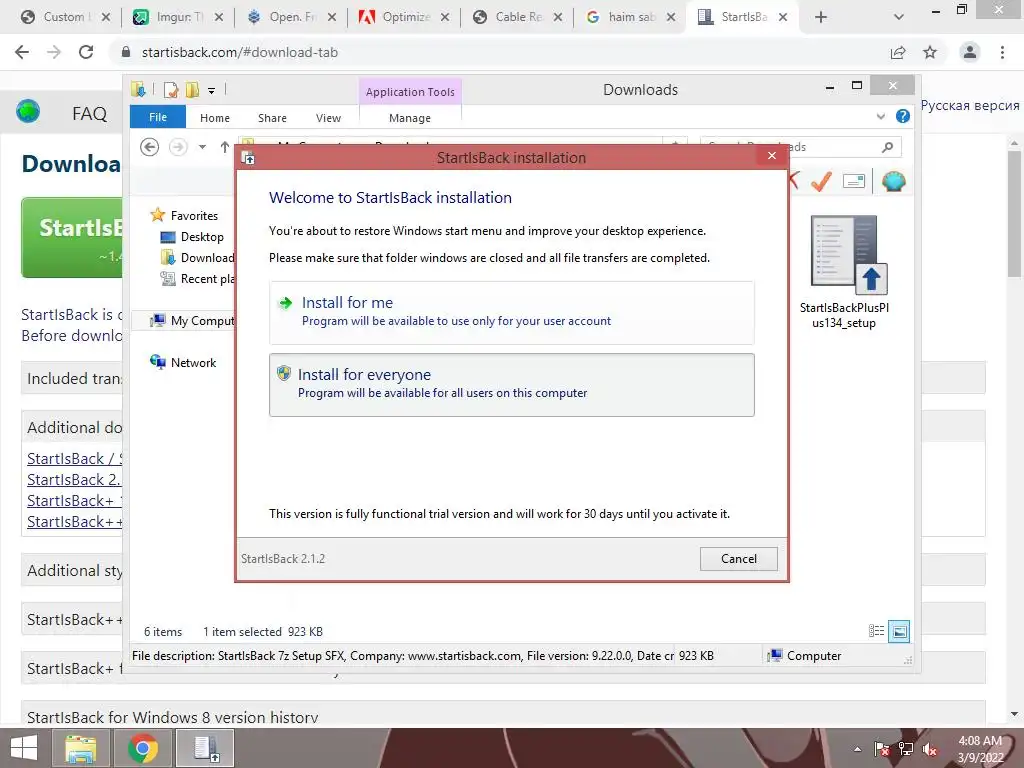Switch Explorer to large icons view

coord(899,631)
